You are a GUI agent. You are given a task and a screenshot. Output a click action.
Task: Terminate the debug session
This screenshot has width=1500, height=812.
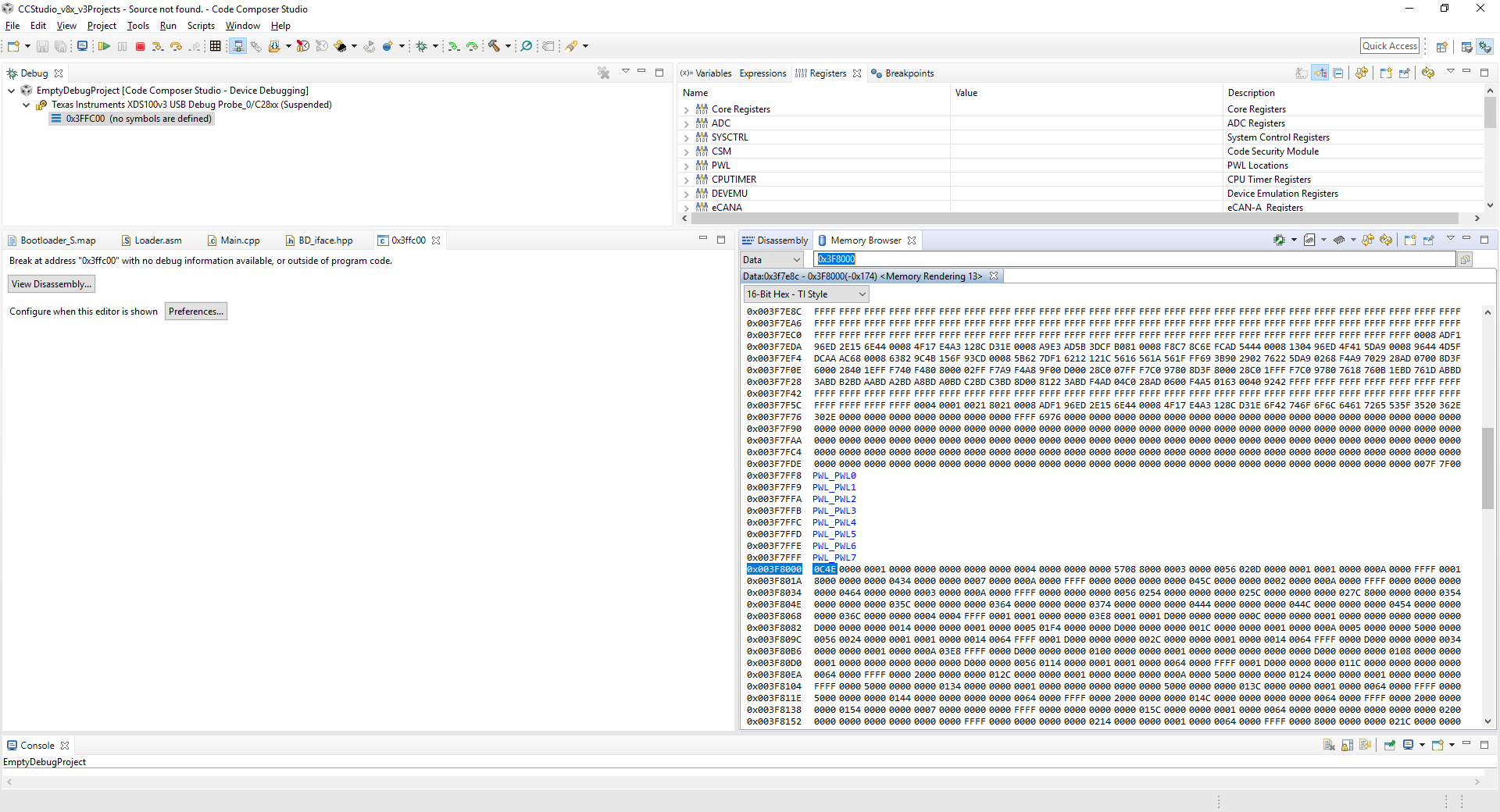140,46
